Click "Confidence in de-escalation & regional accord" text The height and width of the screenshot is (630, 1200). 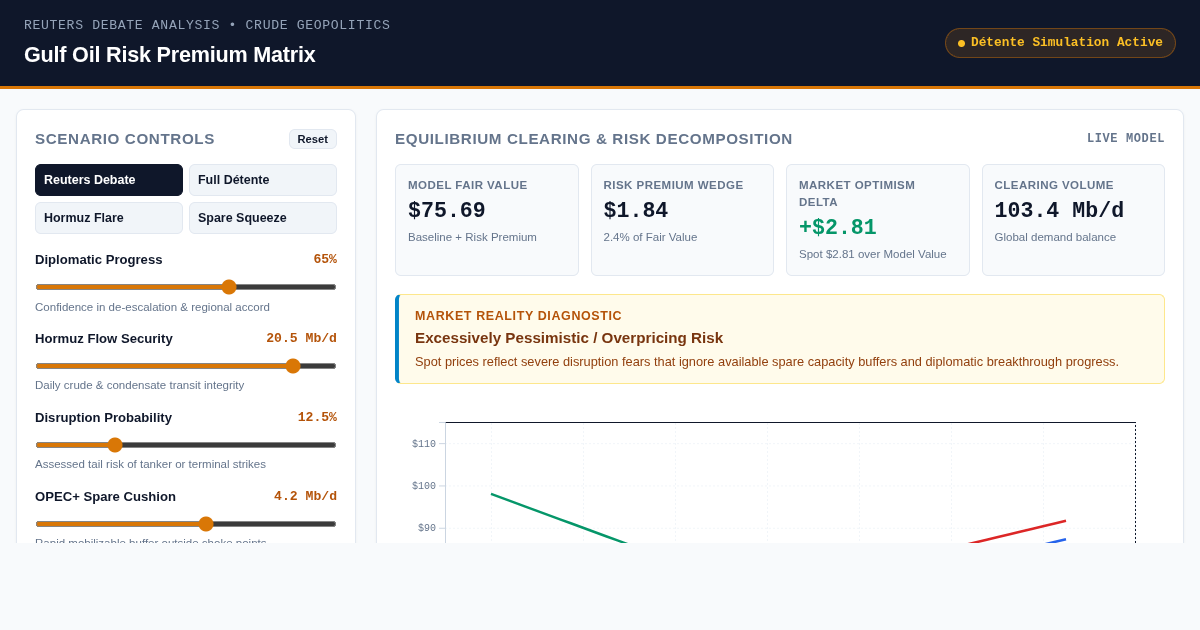coord(152,307)
